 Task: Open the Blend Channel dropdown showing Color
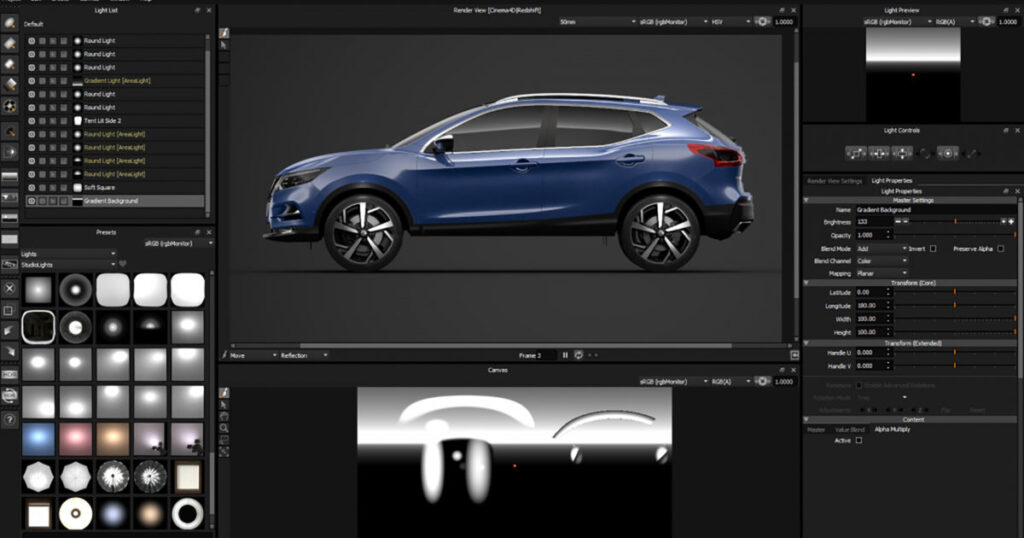[882, 261]
